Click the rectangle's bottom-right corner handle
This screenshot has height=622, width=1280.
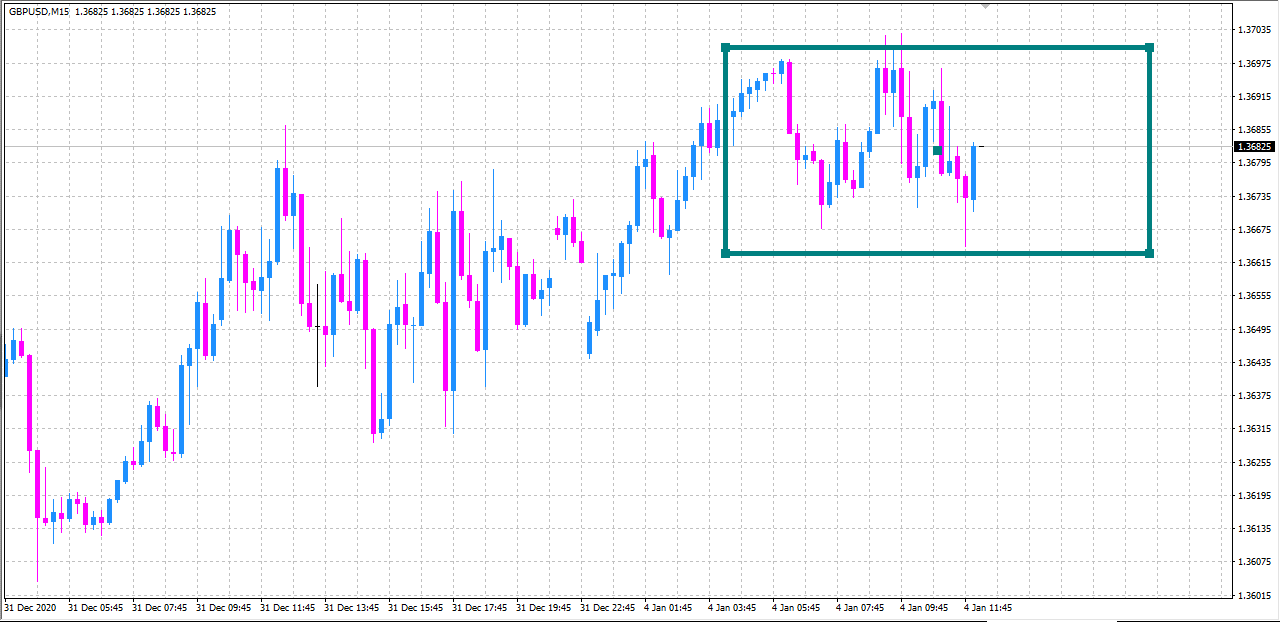[1150, 253]
